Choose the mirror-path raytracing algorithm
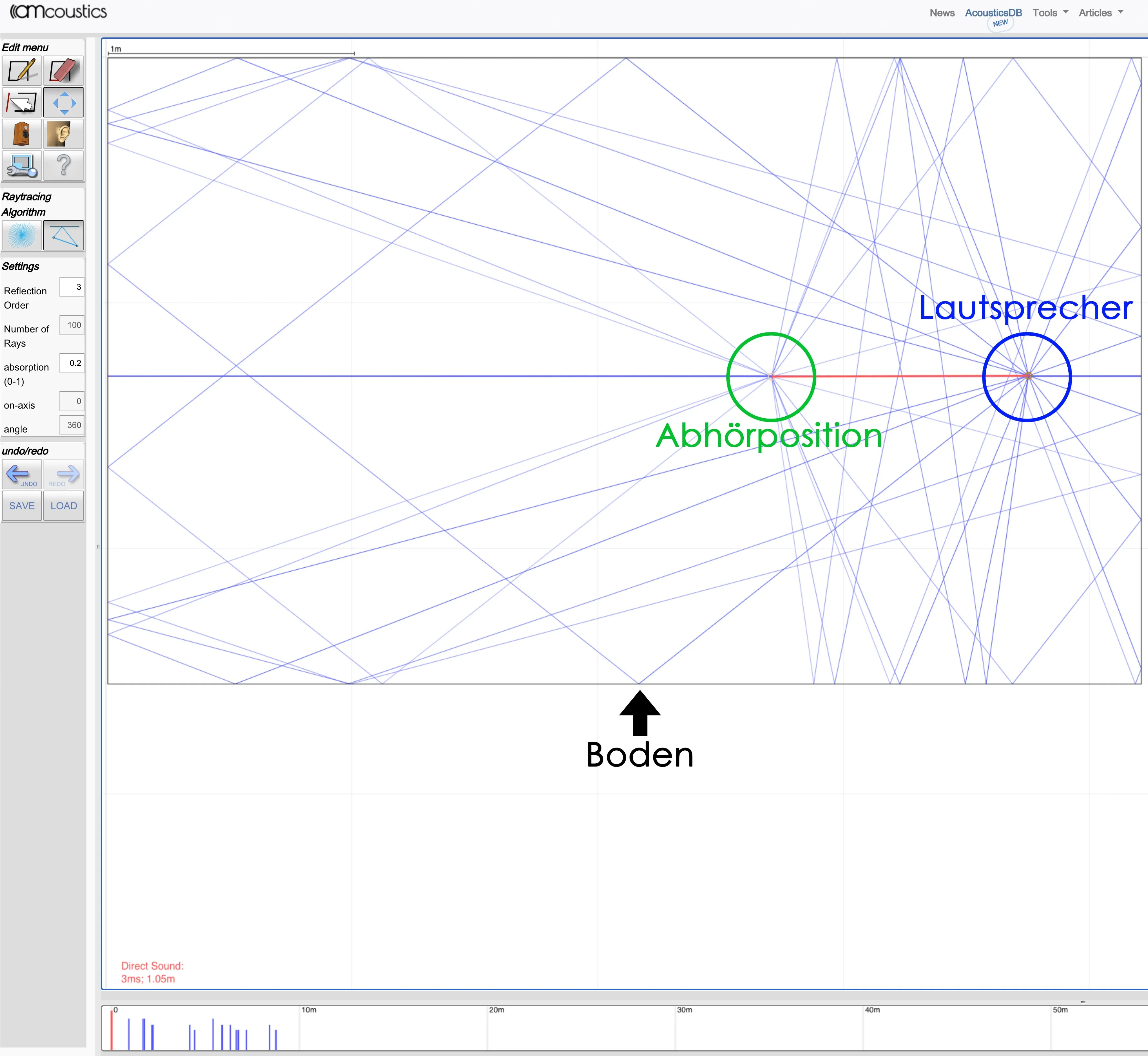This screenshot has height=1056, width=1148. (63, 235)
